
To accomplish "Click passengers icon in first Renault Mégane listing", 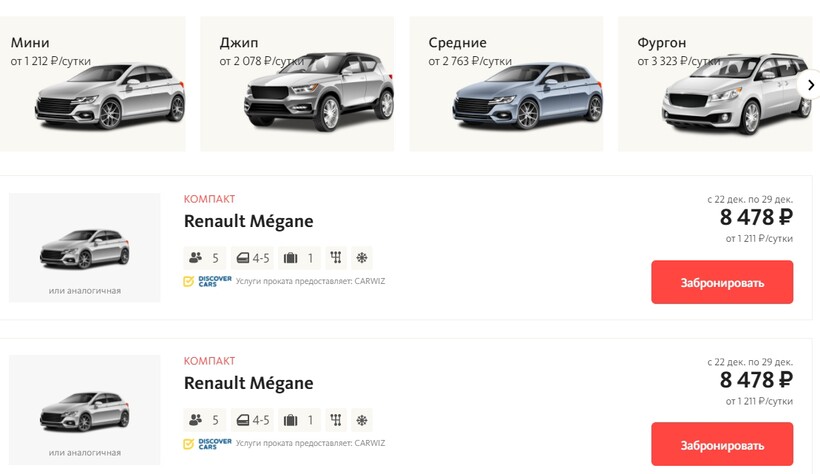I will pyautogui.click(x=195, y=258).
